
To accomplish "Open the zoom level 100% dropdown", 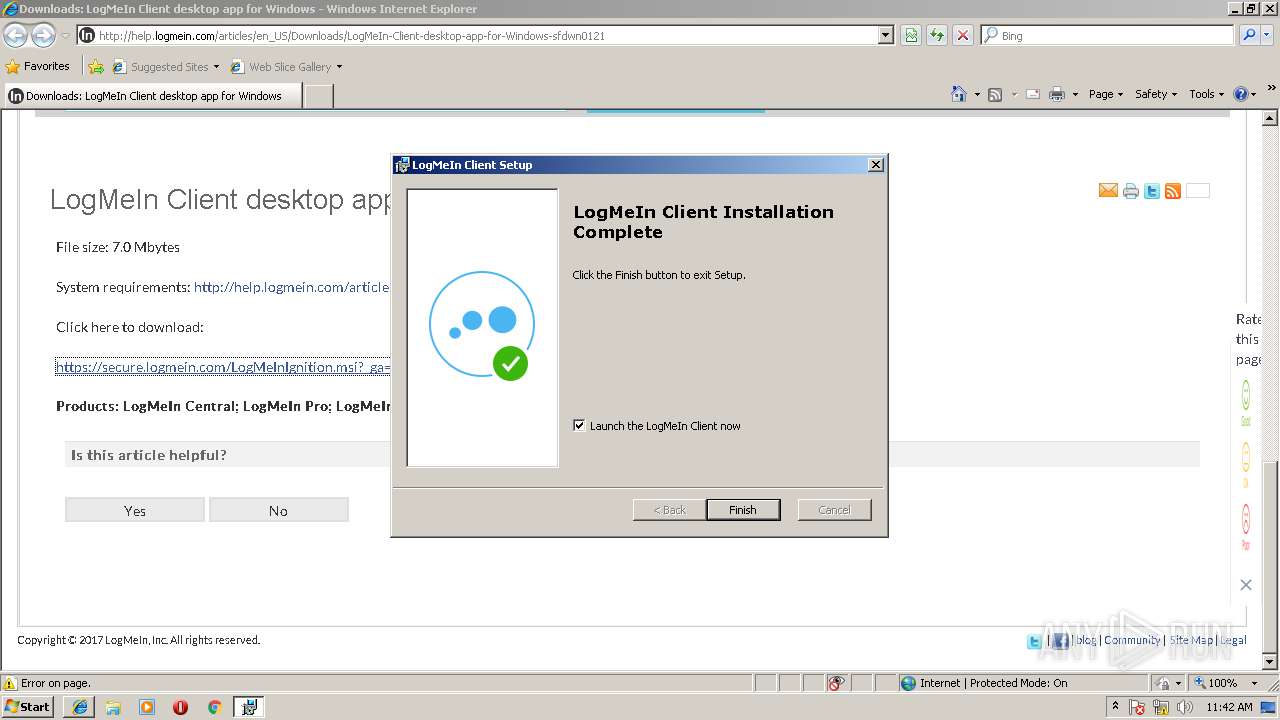I will tap(1253, 683).
